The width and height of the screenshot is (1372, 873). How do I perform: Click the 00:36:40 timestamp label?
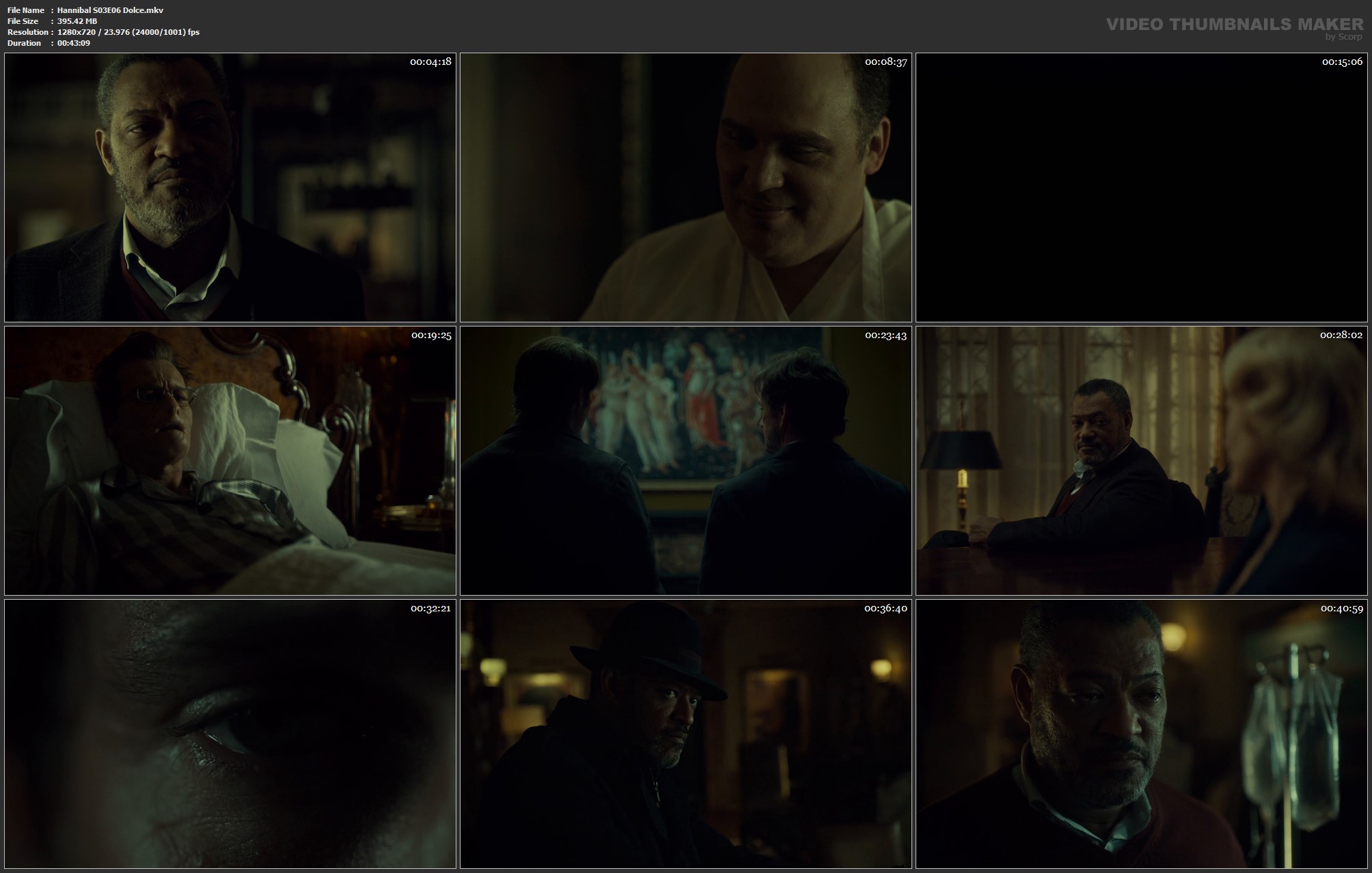coord(886,608)
